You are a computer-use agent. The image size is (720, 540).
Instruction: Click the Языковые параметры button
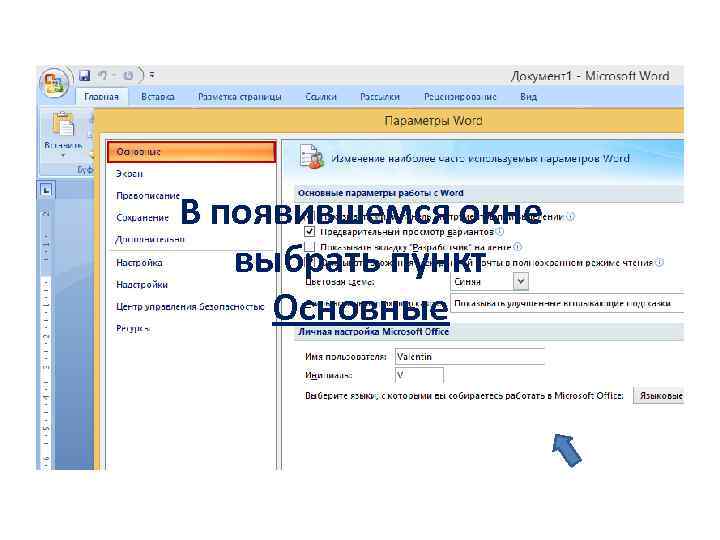658,395
